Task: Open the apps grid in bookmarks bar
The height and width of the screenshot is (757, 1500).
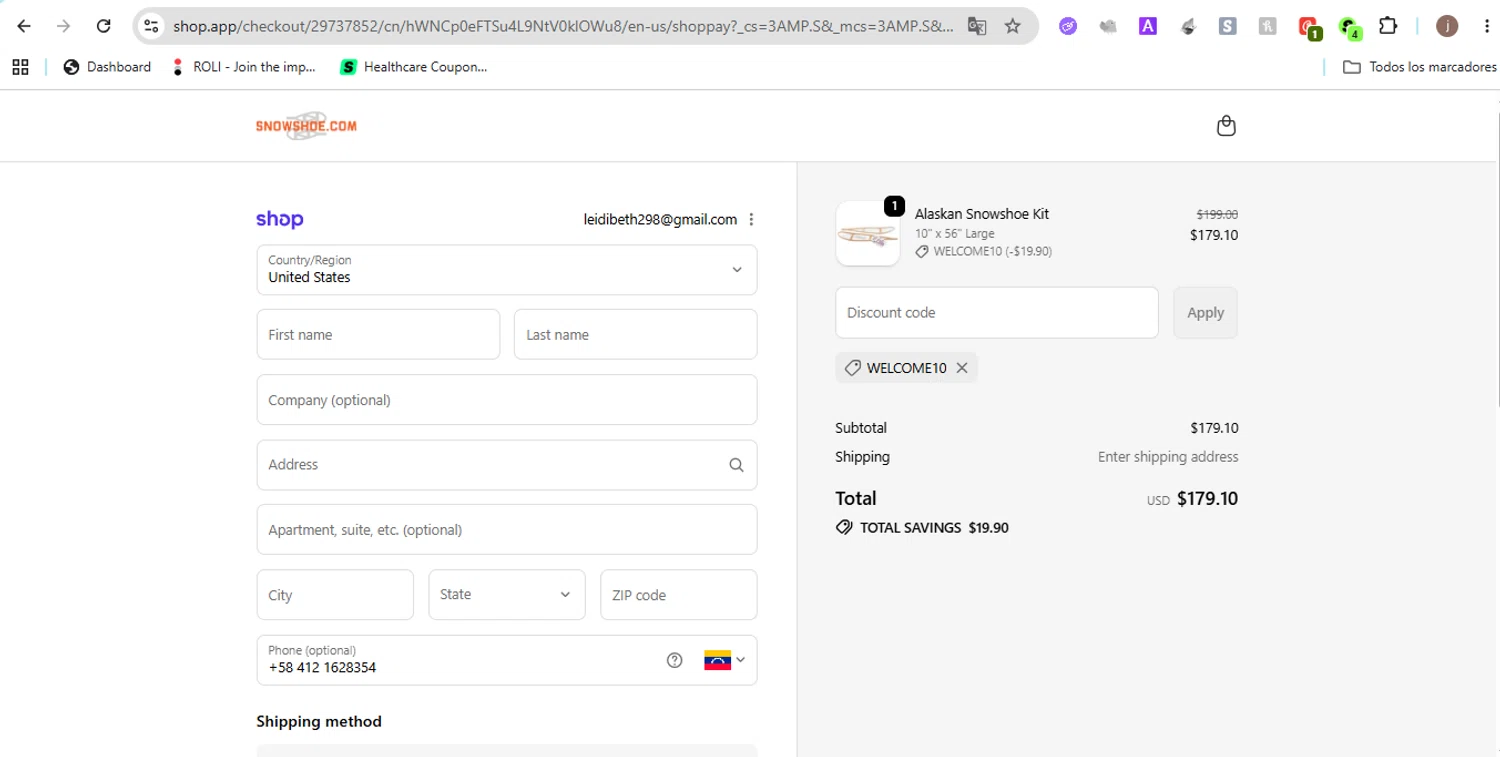Action: click(x=20, y=67)
